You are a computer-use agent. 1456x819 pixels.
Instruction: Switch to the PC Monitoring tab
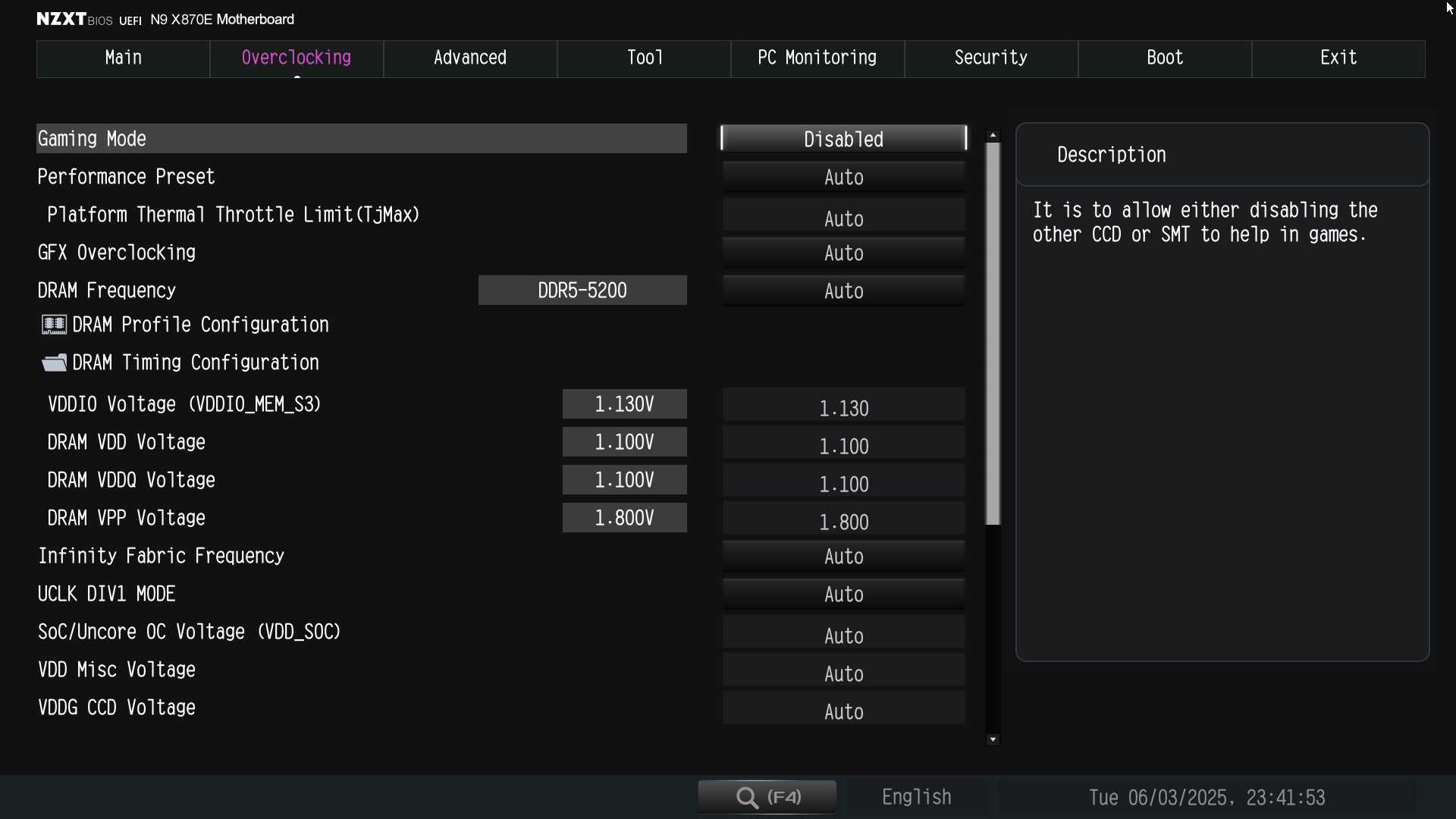[x=817, y=58]
